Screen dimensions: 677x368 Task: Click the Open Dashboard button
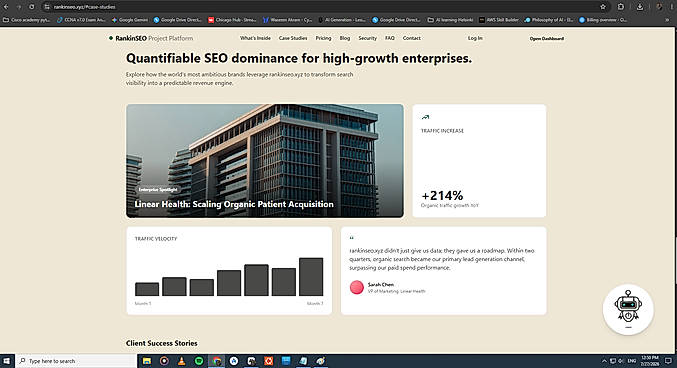(547, 38)
